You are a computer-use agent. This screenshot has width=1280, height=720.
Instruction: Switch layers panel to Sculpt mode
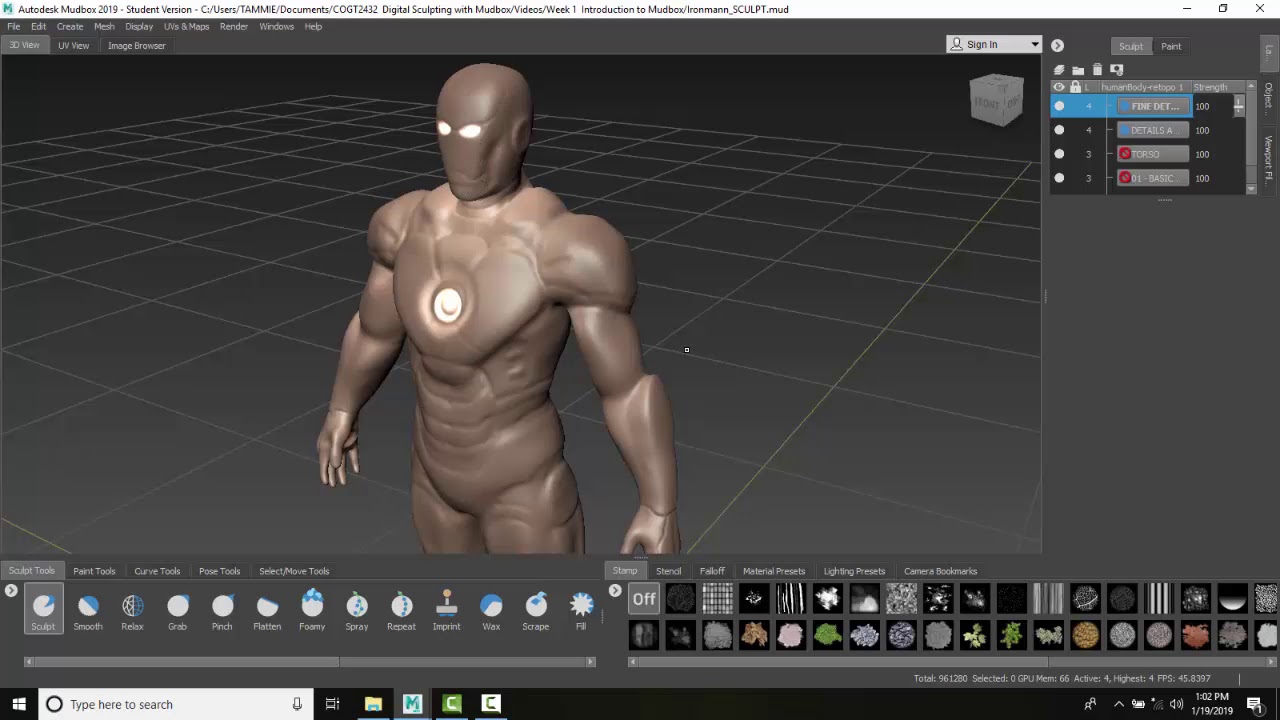tap(1131, 46)
